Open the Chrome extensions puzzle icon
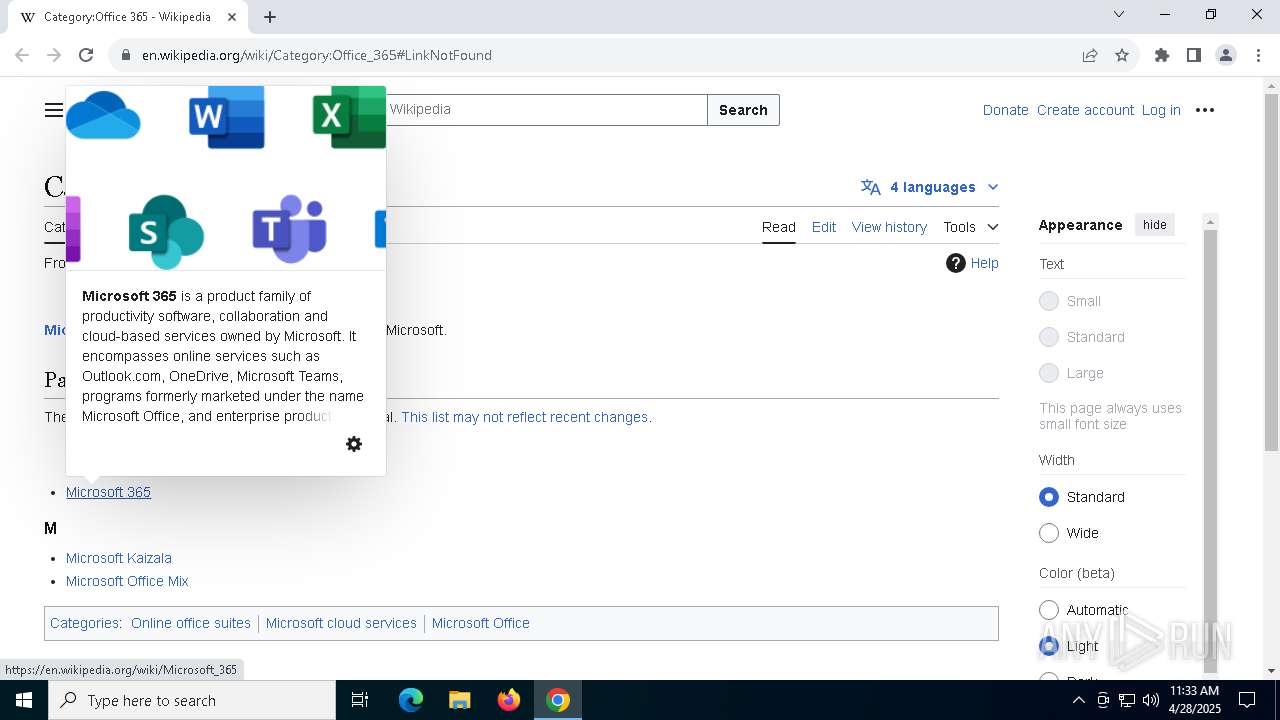1280x720 pixels. point(1162,55)
